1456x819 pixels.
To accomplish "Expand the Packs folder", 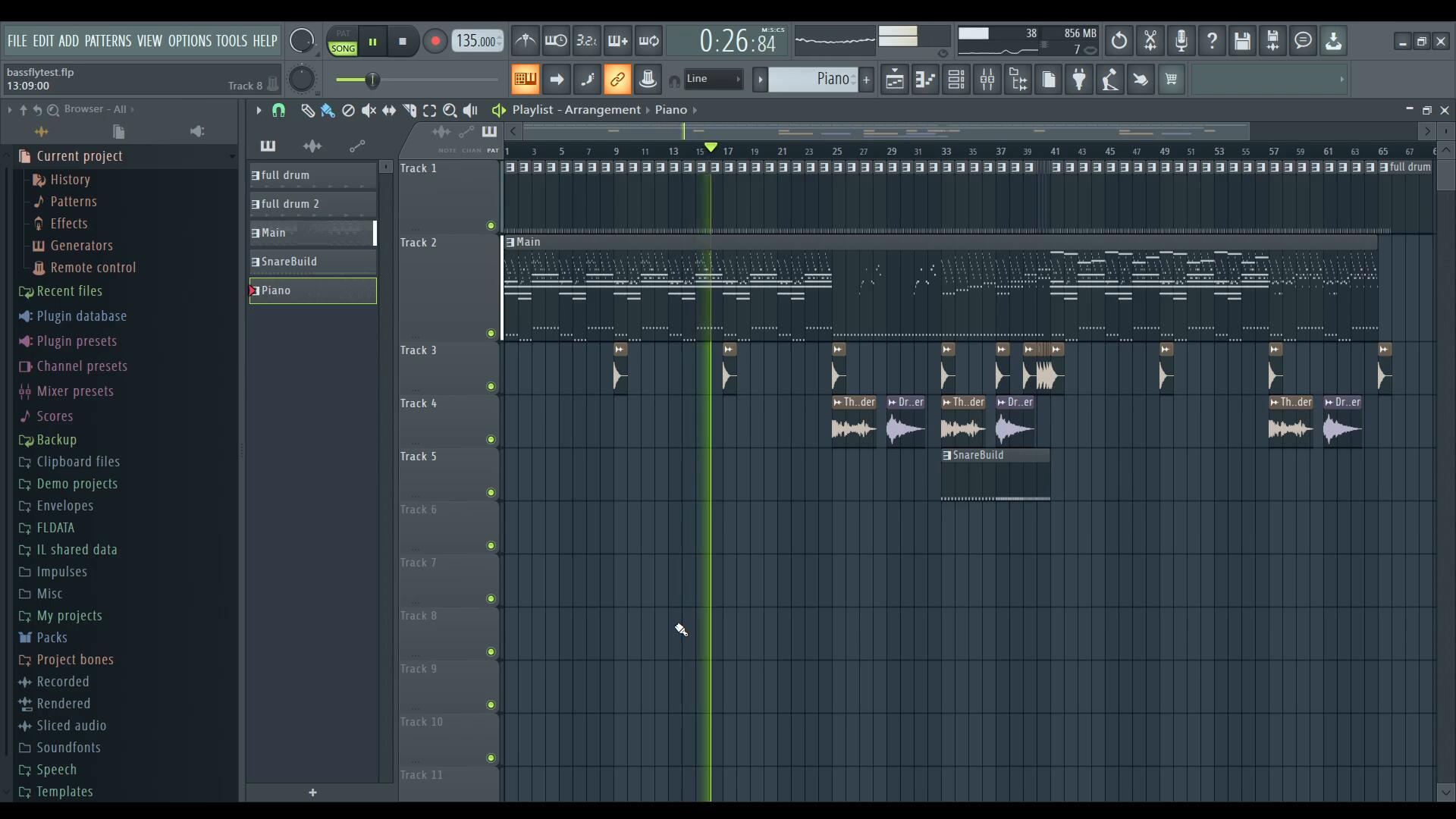I will tap(52, 638).
